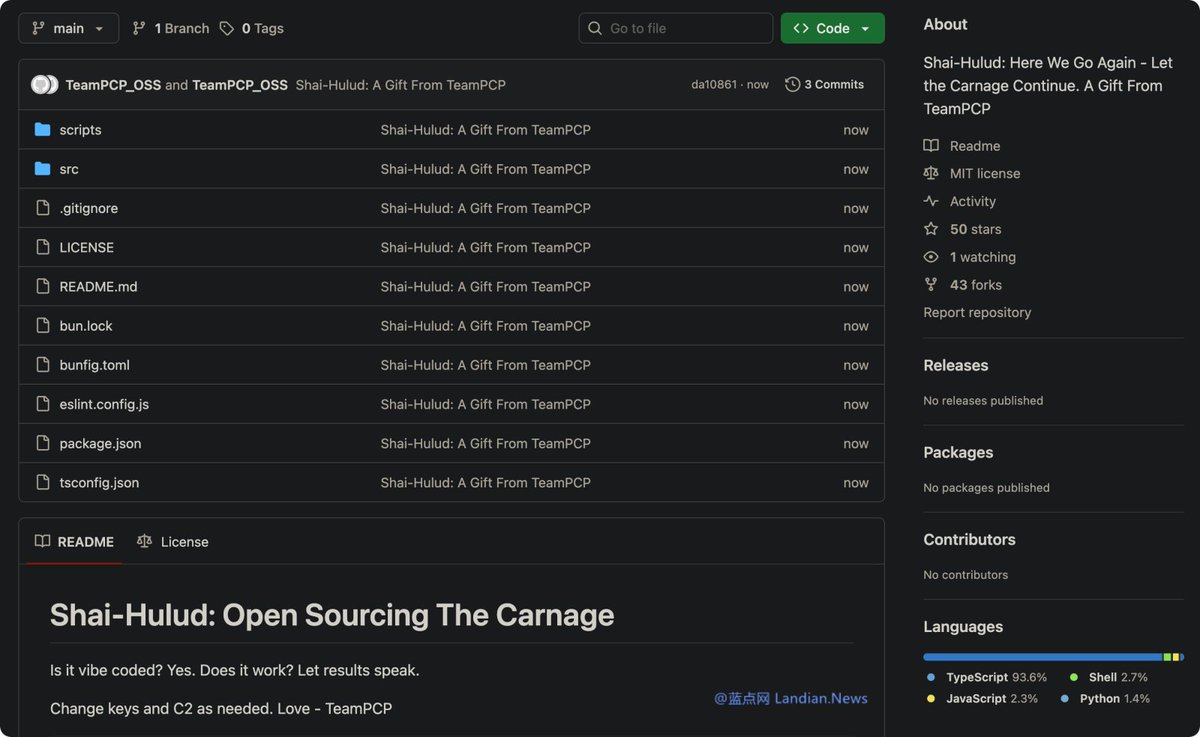View the 3 Commits history

[825, 85]
